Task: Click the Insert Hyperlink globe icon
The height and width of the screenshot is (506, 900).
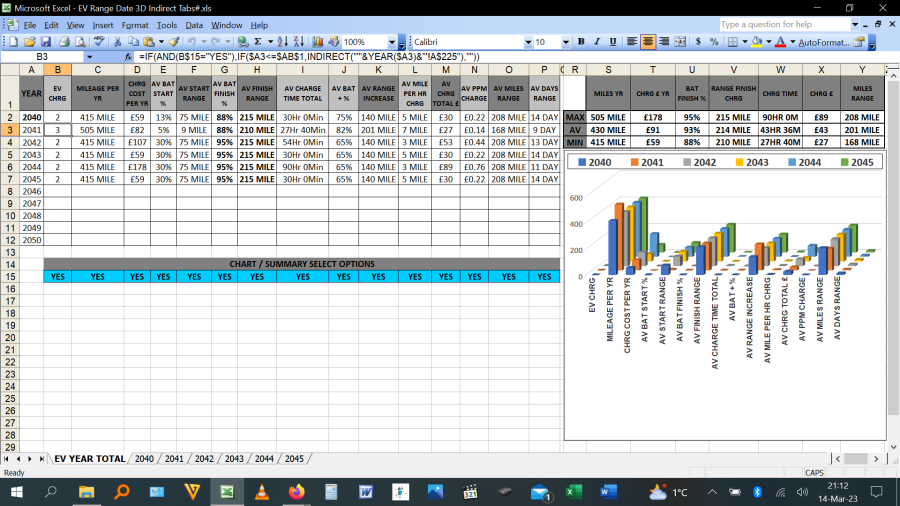Action: pyautogui.click(x=243, y=42)
